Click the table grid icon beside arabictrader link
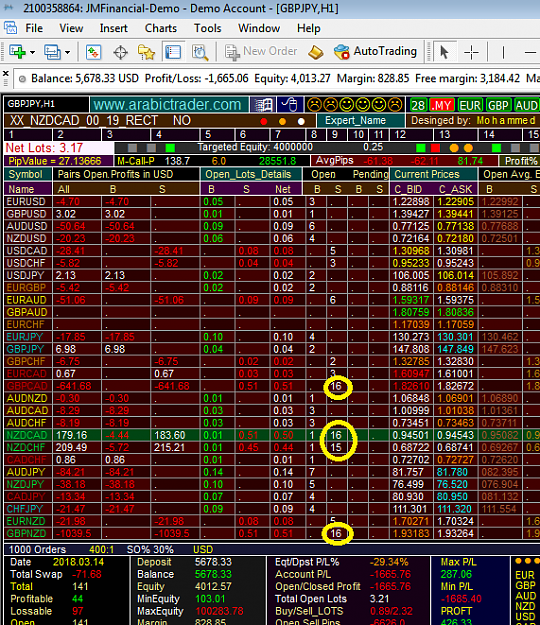The height and width of the screenshot is (625, 540). (x=263, y=105)
